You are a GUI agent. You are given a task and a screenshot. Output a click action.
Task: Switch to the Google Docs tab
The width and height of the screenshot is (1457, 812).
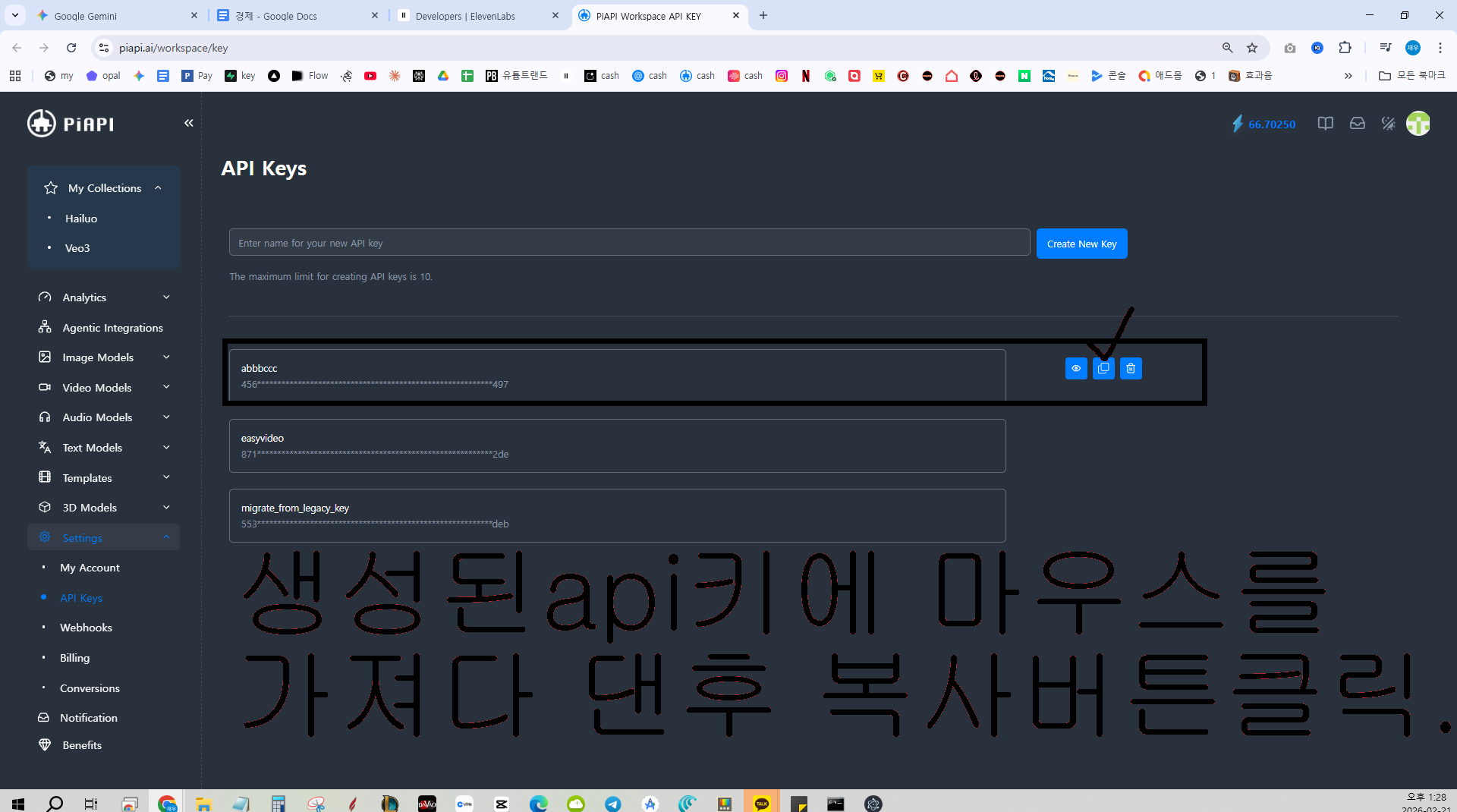point(297,15)
